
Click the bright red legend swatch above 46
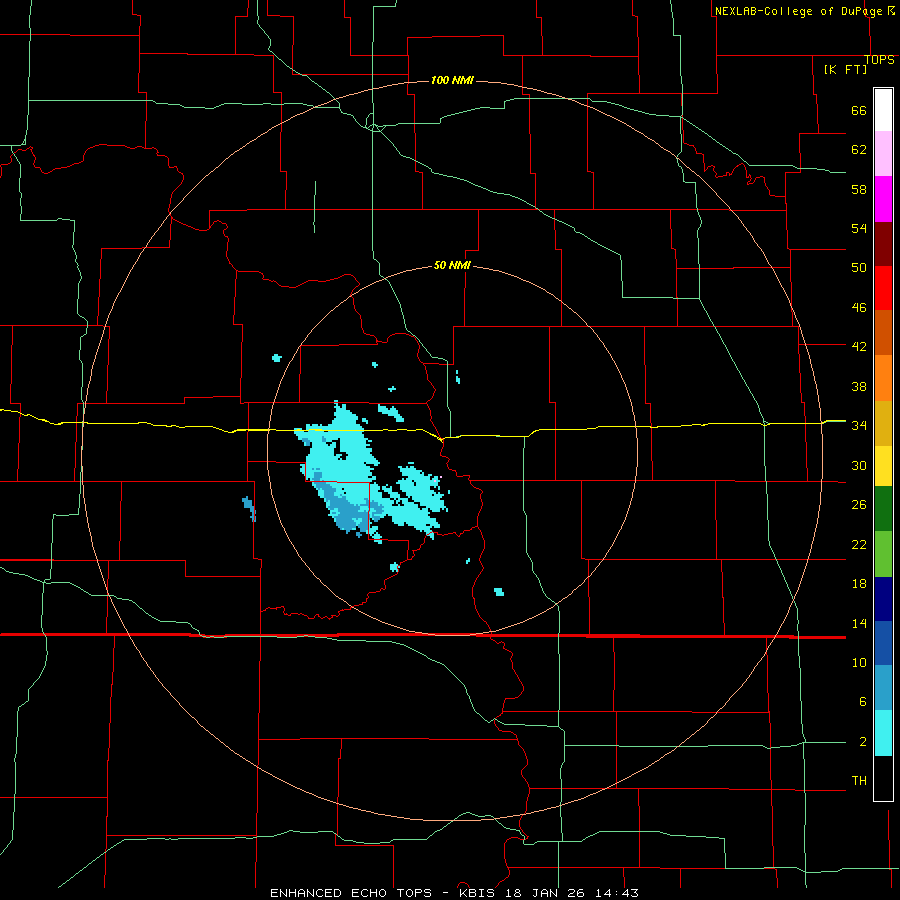click(883, 288)
